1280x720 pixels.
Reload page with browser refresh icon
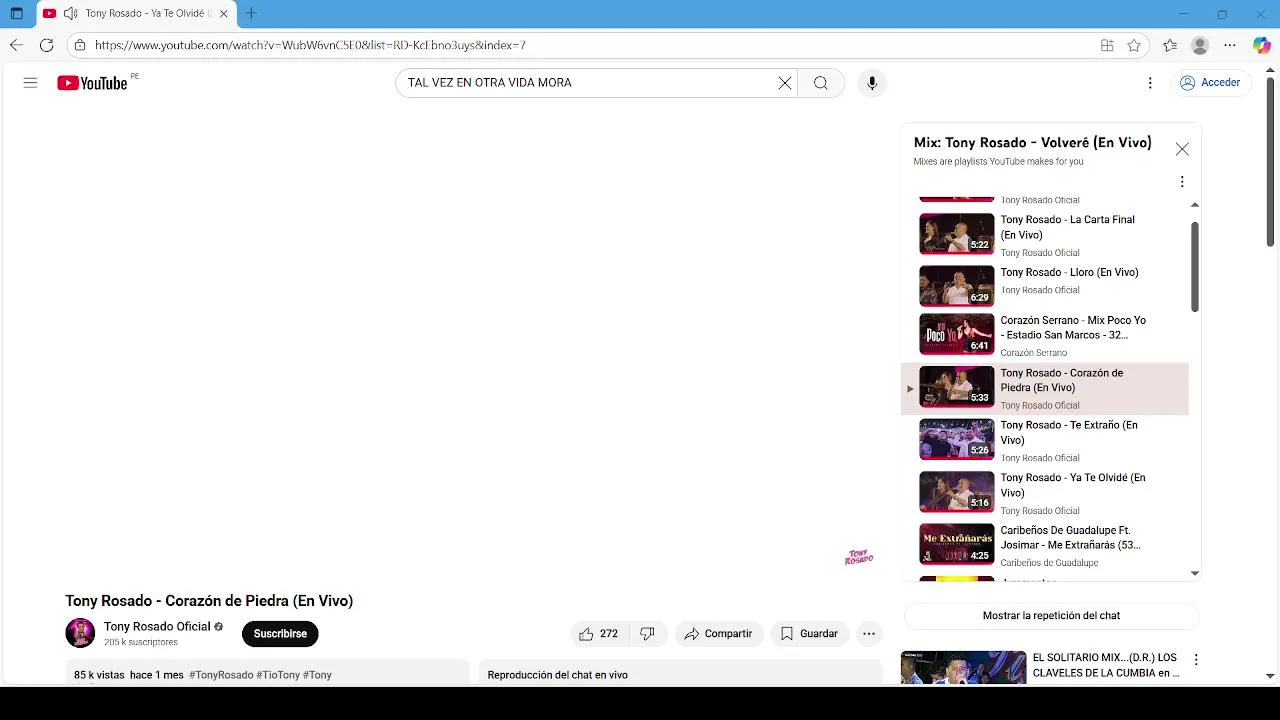pos(46,45)
